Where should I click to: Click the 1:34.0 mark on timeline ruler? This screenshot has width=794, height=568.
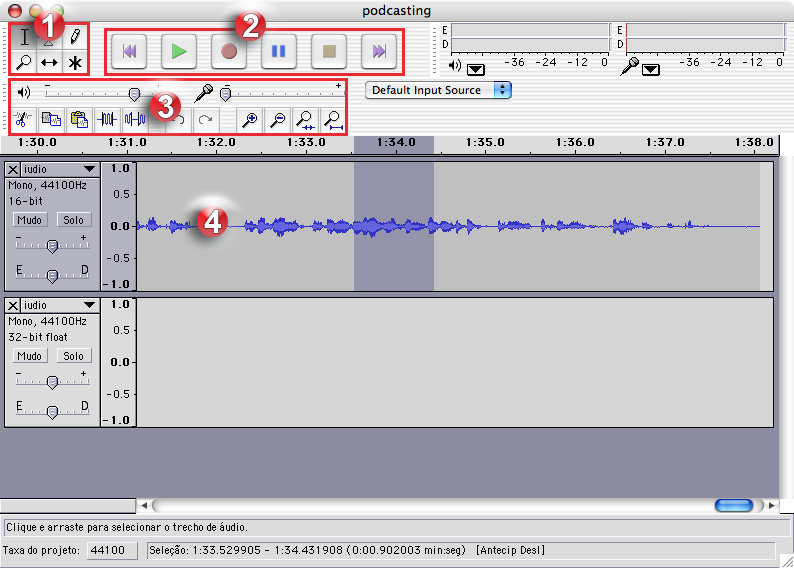pyautogui.click(x=396, y=142)
